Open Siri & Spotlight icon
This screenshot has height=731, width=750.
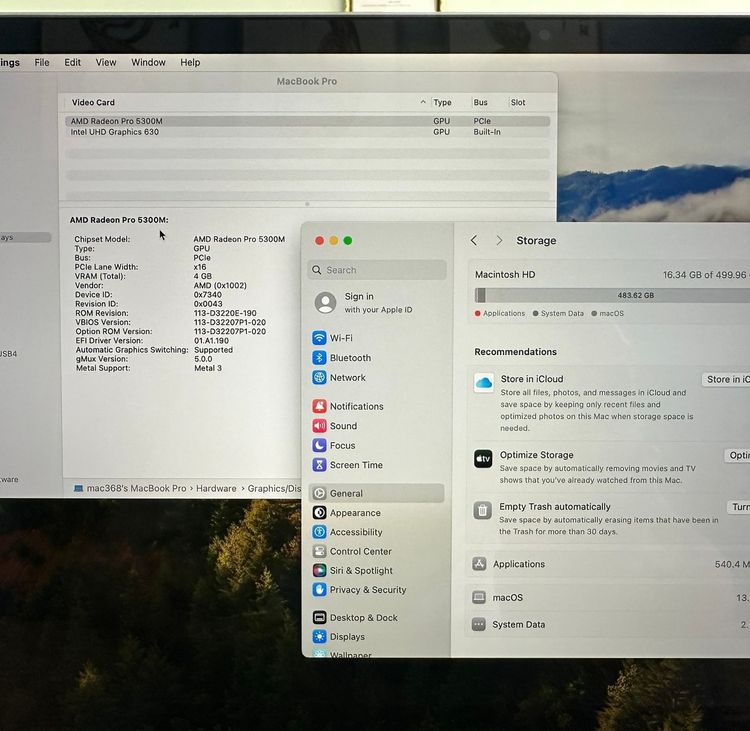point(320,570)
